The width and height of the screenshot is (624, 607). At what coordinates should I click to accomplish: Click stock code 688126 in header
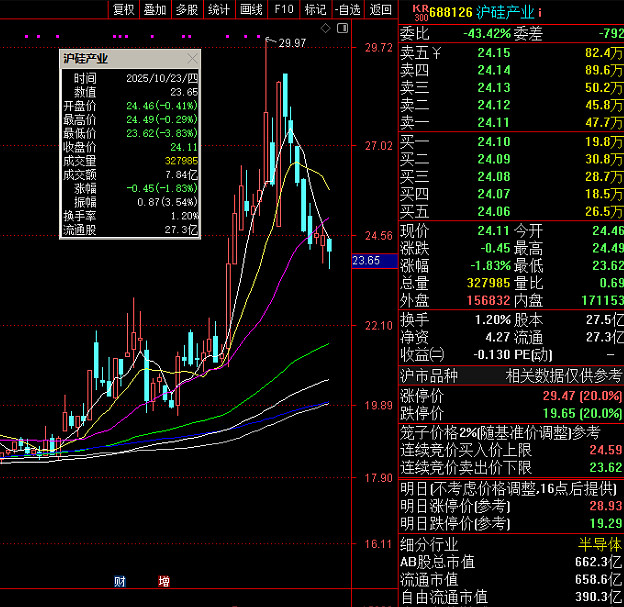click(x=444, y=11)
